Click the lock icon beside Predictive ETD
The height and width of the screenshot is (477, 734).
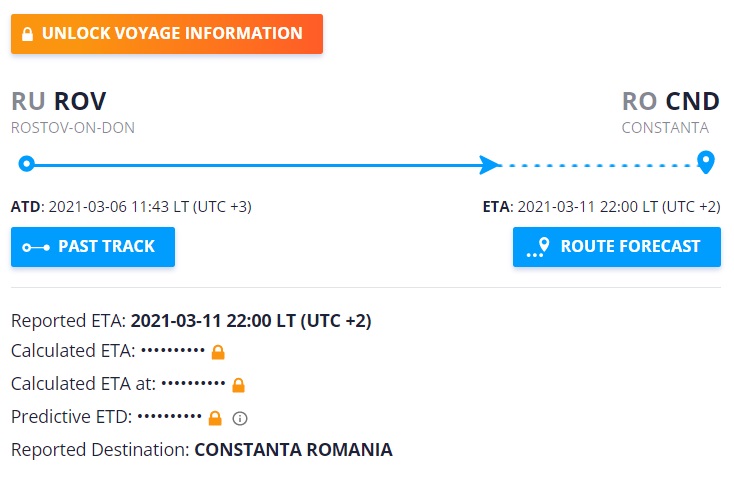coord(214,417)
